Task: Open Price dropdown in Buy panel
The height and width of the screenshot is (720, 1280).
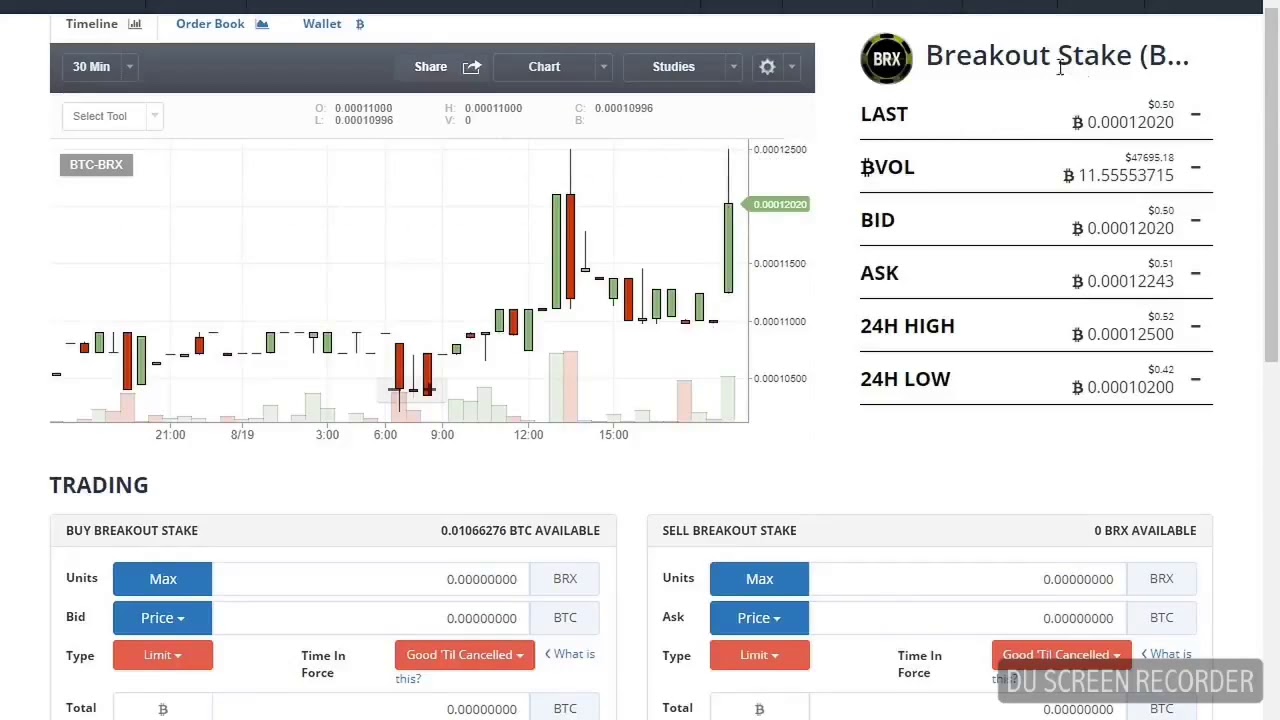Action: coord(162,618)
